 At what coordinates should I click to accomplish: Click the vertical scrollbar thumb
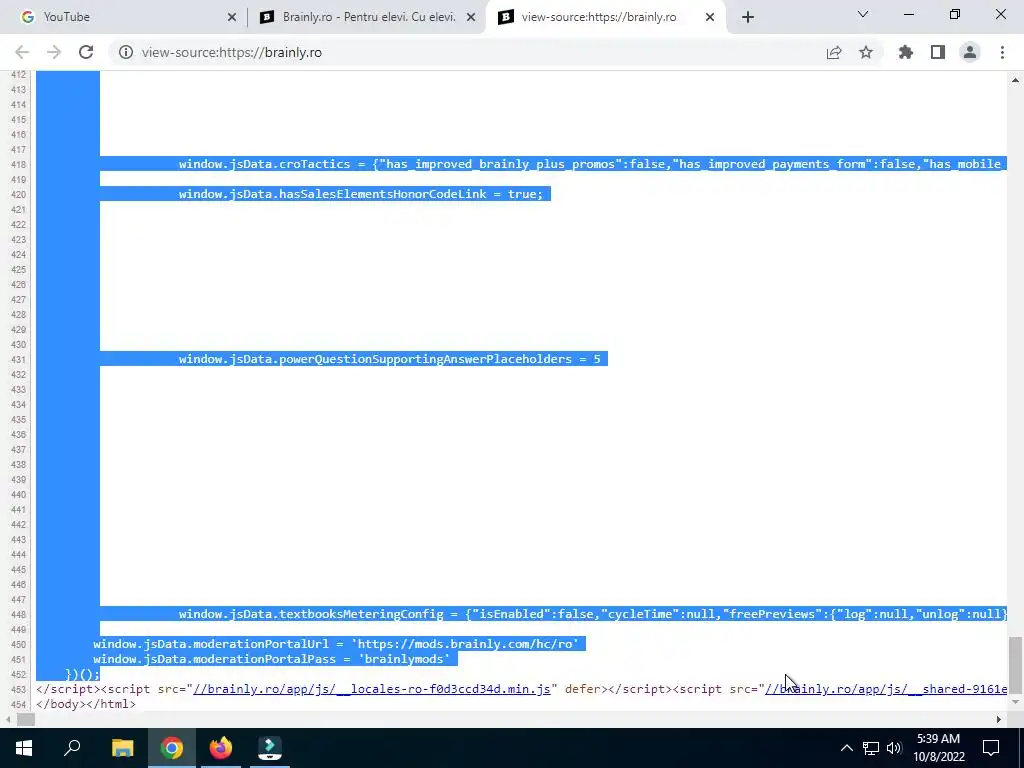click(1015, 665)
